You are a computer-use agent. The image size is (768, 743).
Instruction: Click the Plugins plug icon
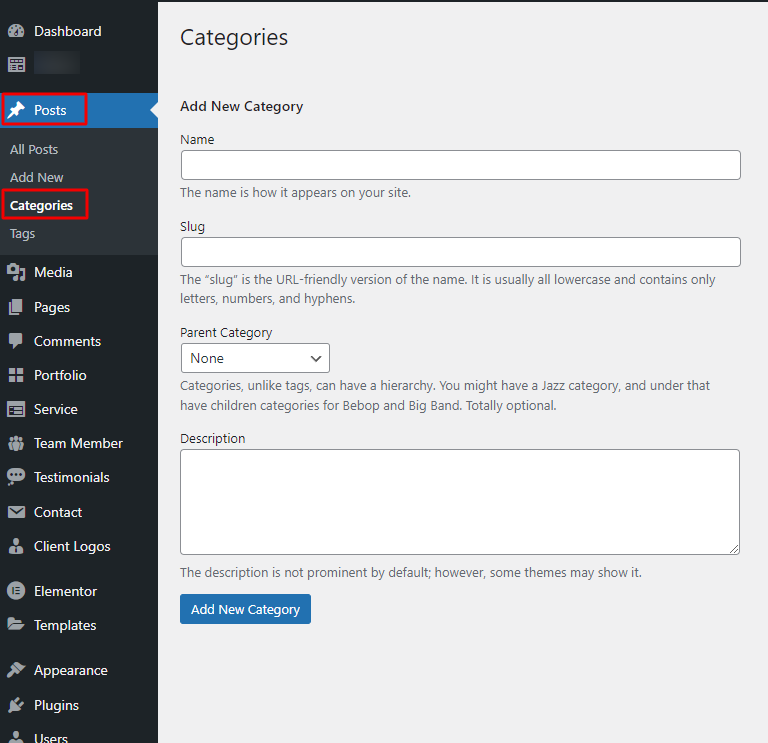pyautogui.click(x=16, y=705)
